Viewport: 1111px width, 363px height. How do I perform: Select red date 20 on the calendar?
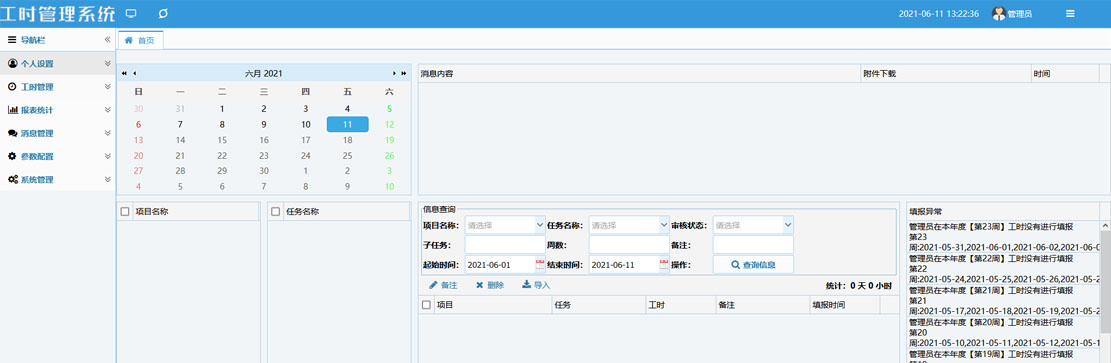[138, 155]
